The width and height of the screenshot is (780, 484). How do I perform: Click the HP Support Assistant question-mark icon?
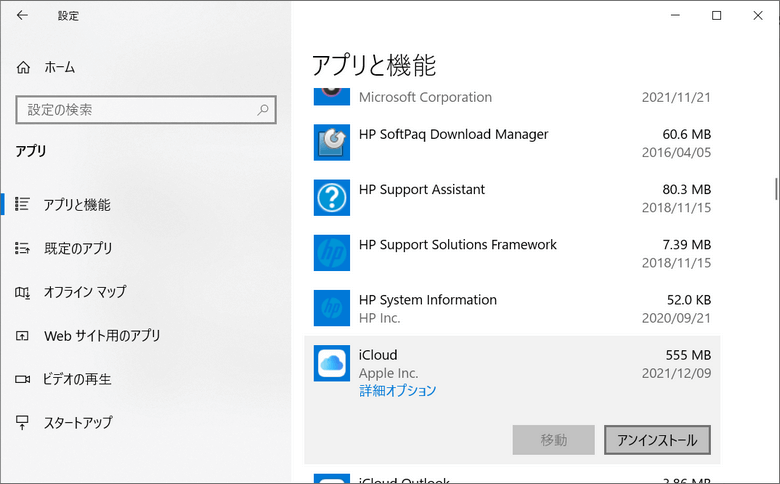332,197
